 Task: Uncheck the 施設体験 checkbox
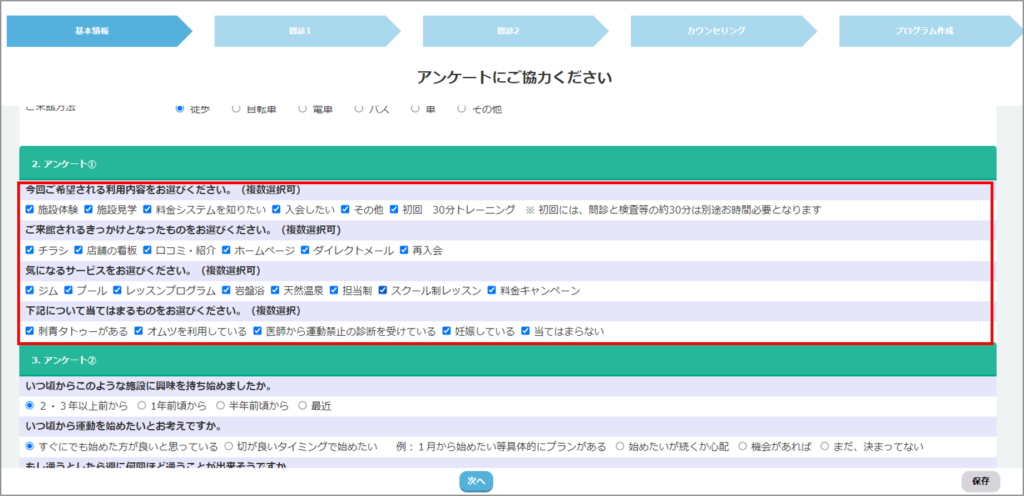point(30,210)
